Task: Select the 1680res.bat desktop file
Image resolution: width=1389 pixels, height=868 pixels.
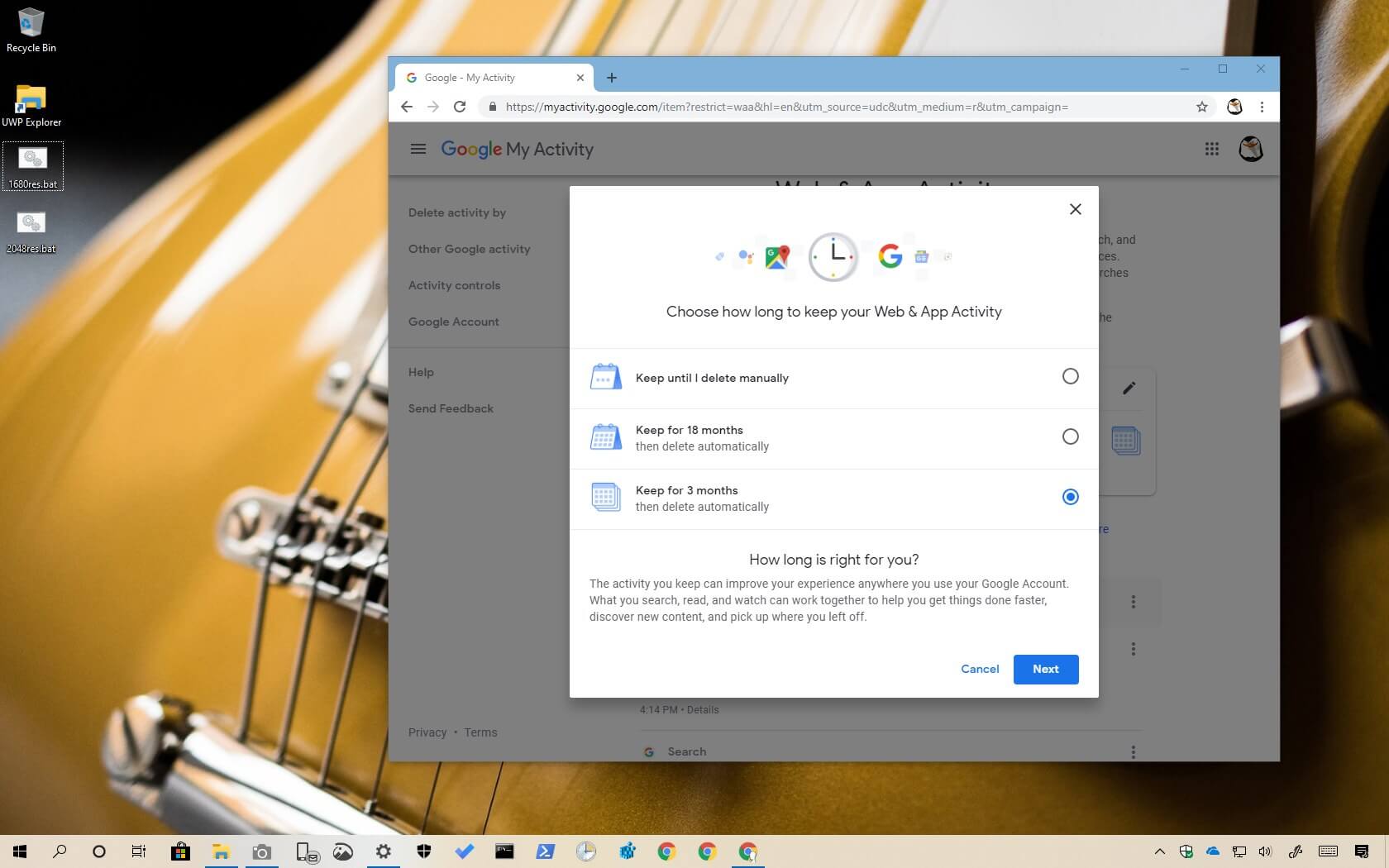Action: [x=33, y=167]
